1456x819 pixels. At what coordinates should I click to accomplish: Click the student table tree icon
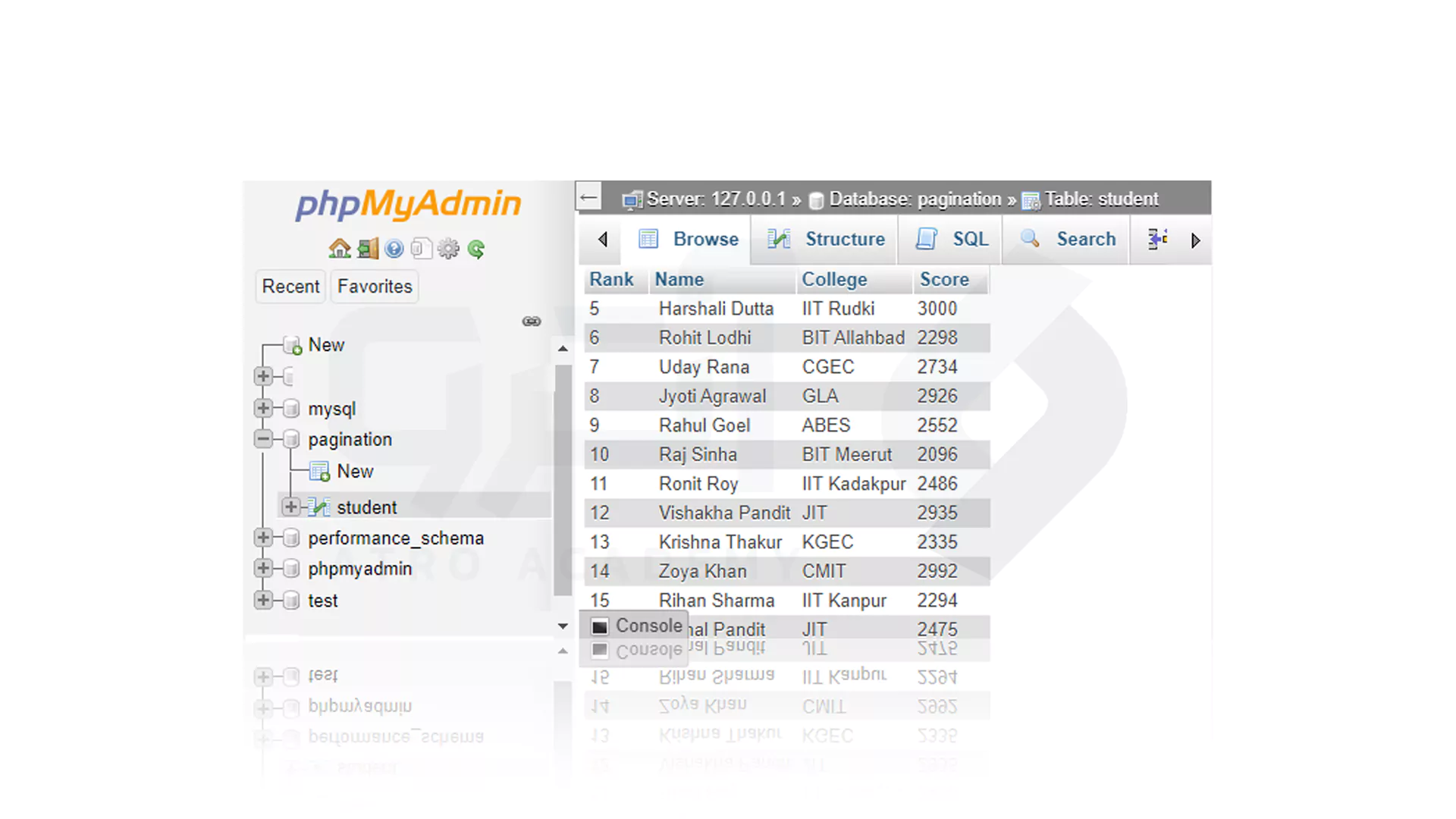[x=319, y=507]
